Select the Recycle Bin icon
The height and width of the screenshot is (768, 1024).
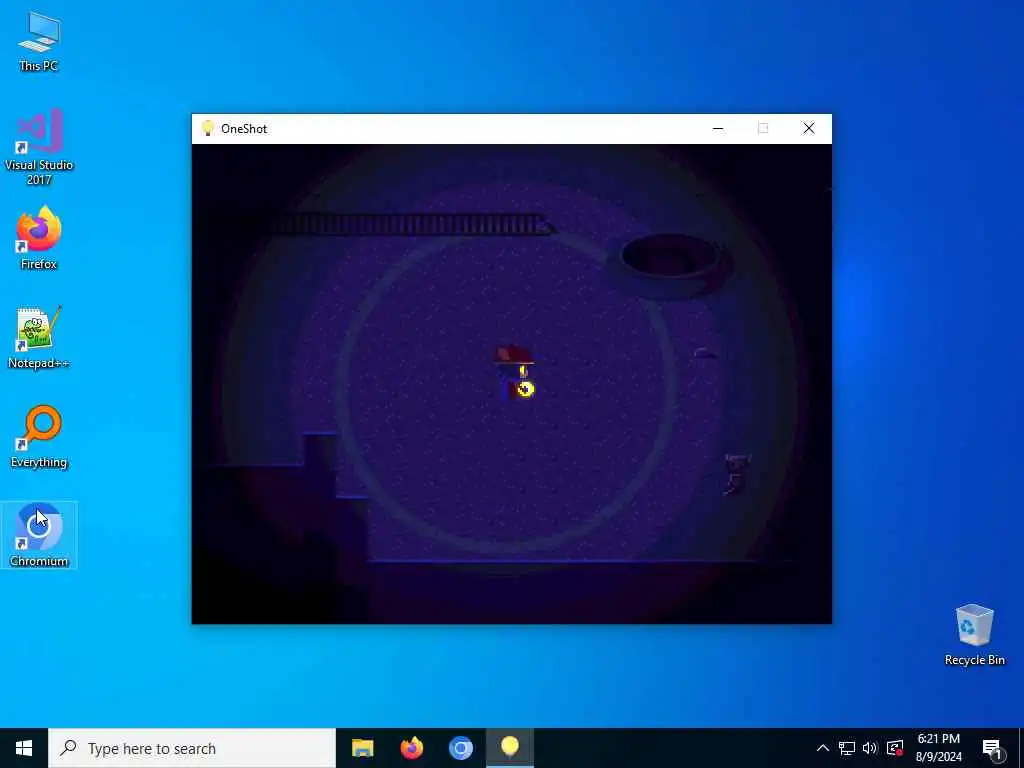[x=974, y=635]
